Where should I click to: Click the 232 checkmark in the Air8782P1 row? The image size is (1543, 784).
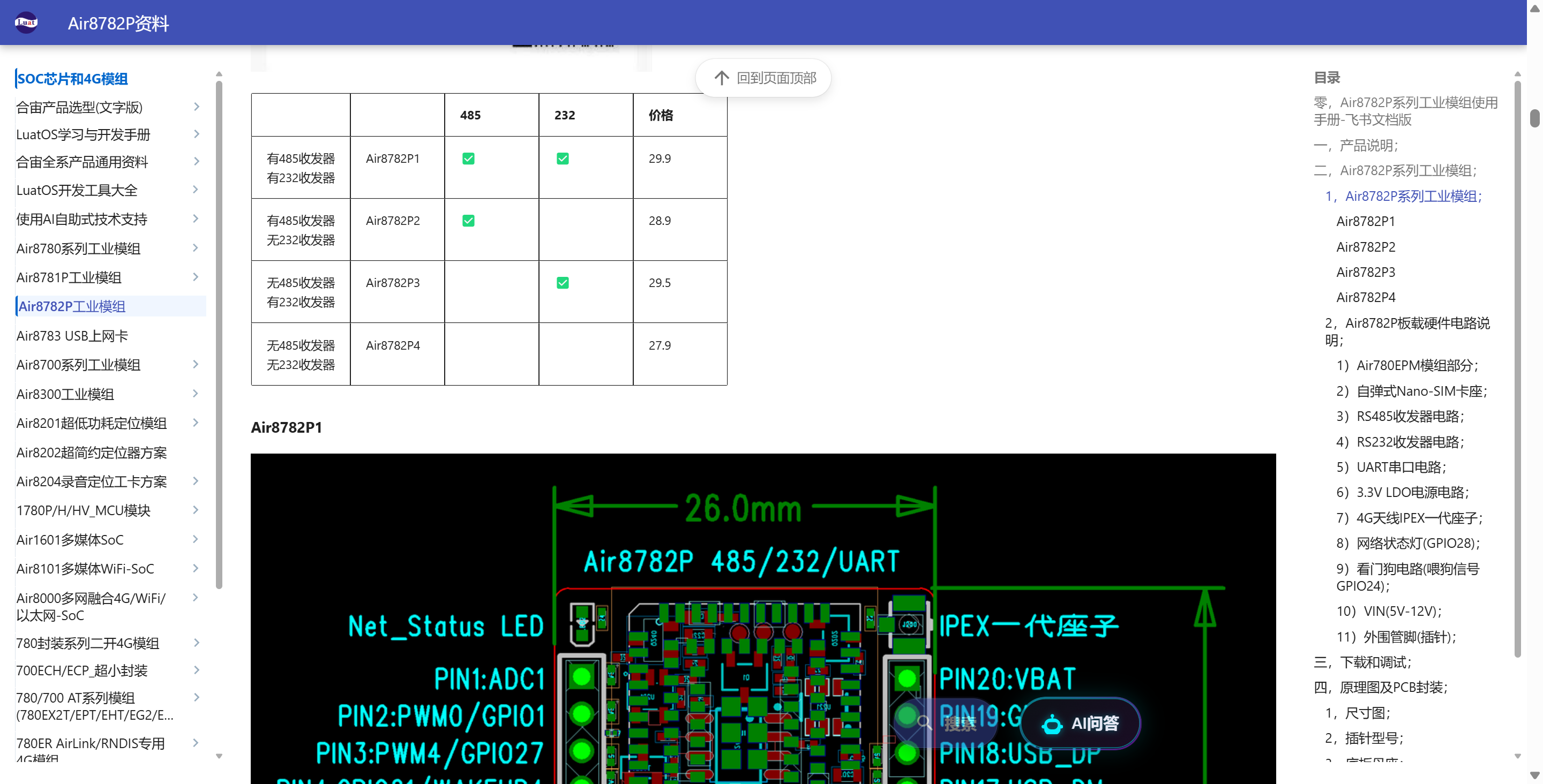pyautogui.click(x=563, y=159)
